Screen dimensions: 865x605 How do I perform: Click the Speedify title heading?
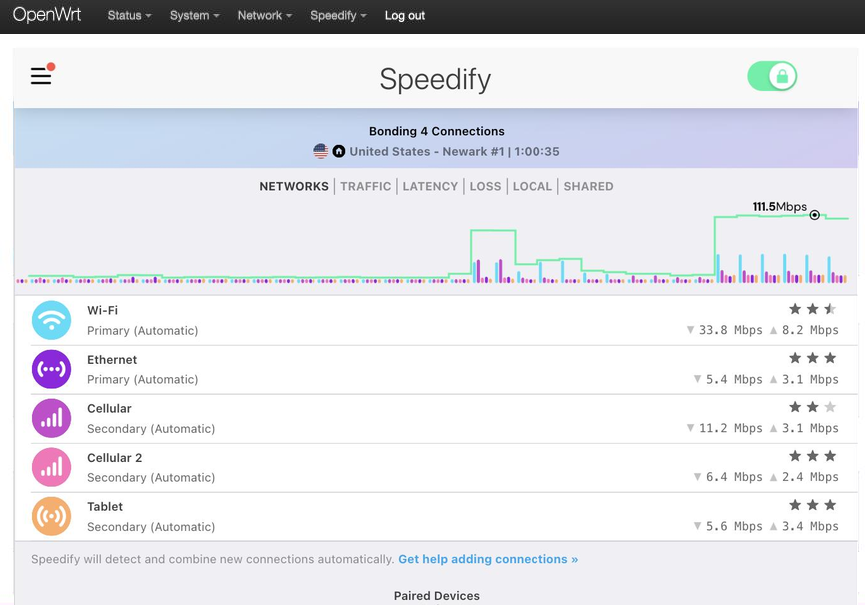tap(435, 79)
